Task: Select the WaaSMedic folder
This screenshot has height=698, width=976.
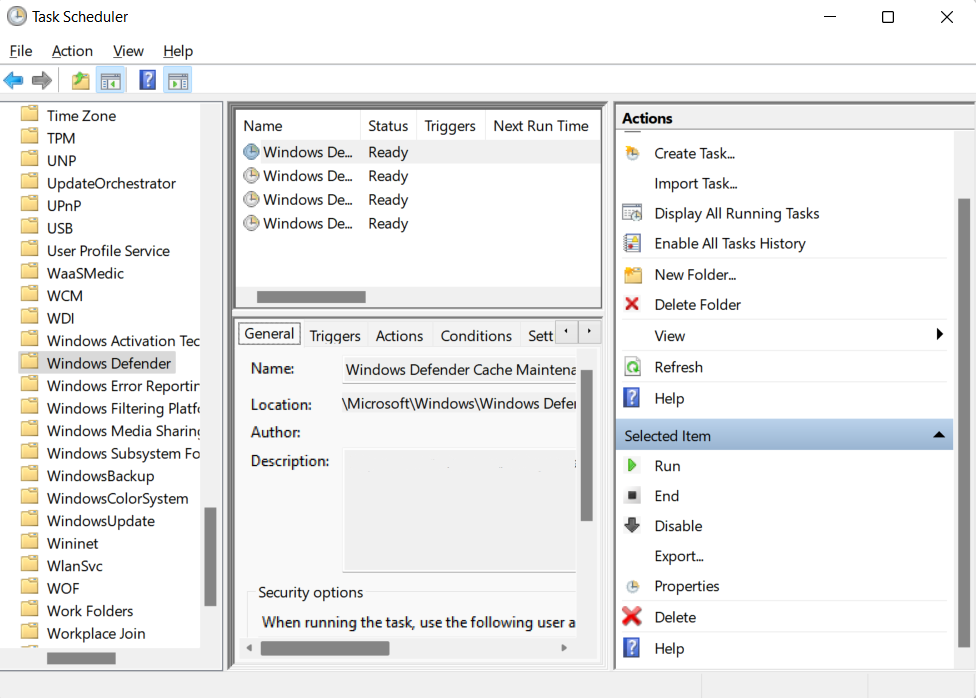Action: pos(85,273)
